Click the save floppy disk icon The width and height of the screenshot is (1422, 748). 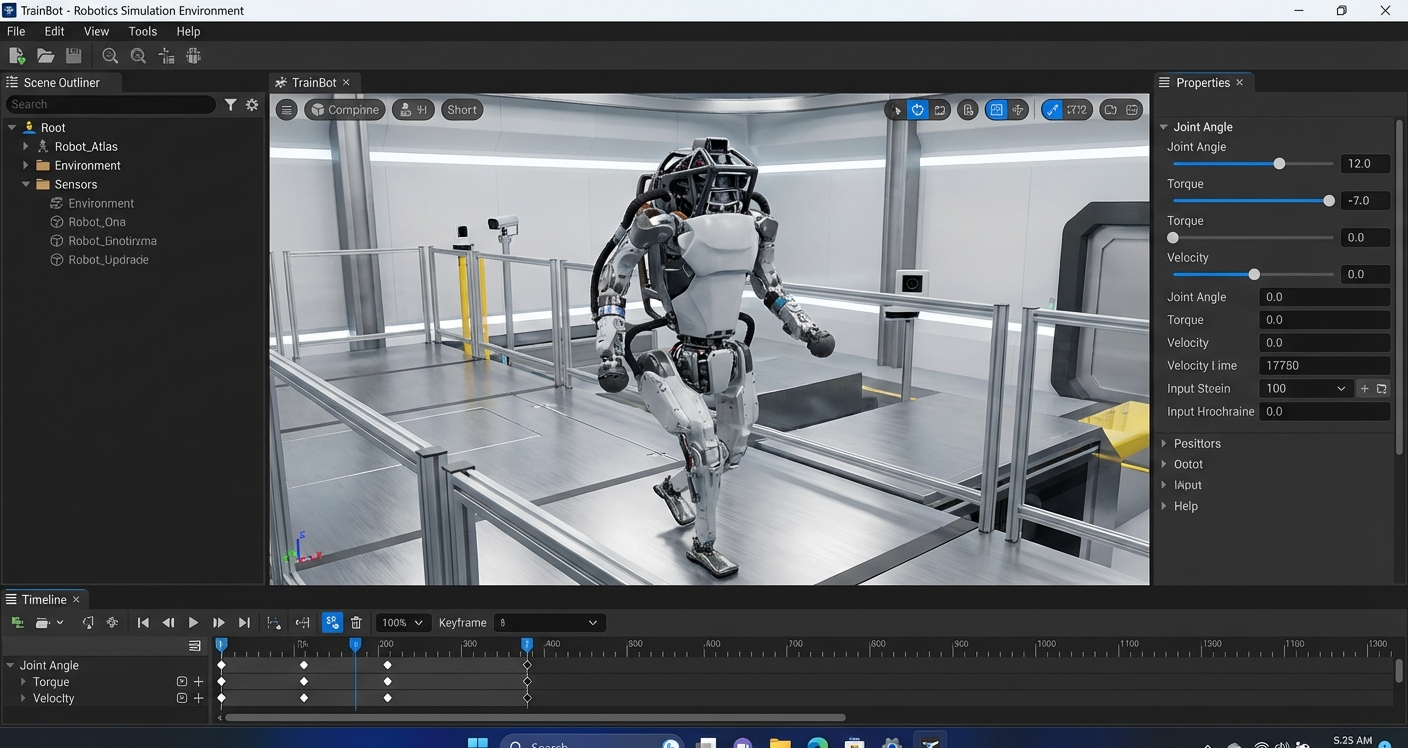[x=73, y=56]
